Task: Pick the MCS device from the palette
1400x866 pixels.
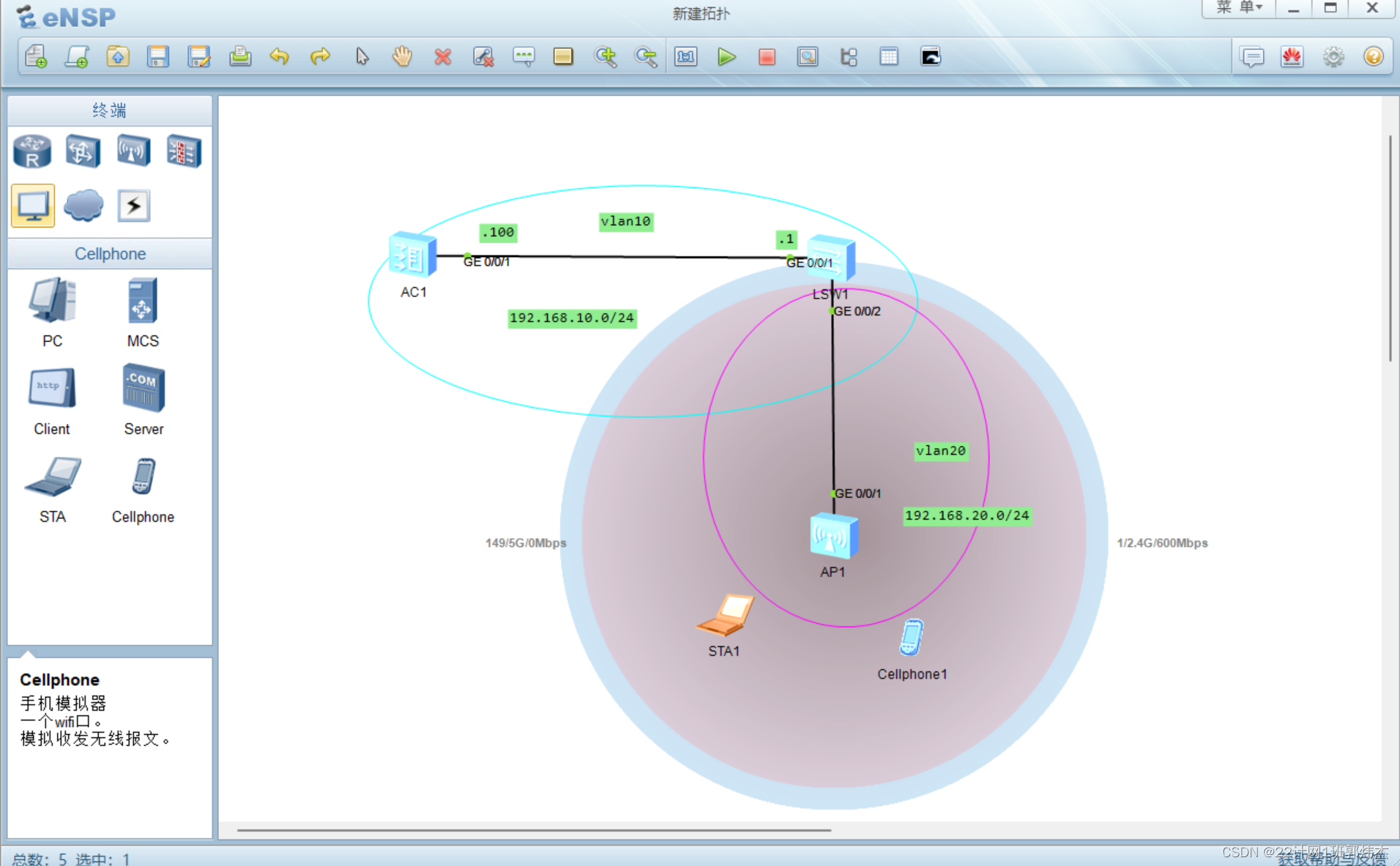Action: pos(142,313)
